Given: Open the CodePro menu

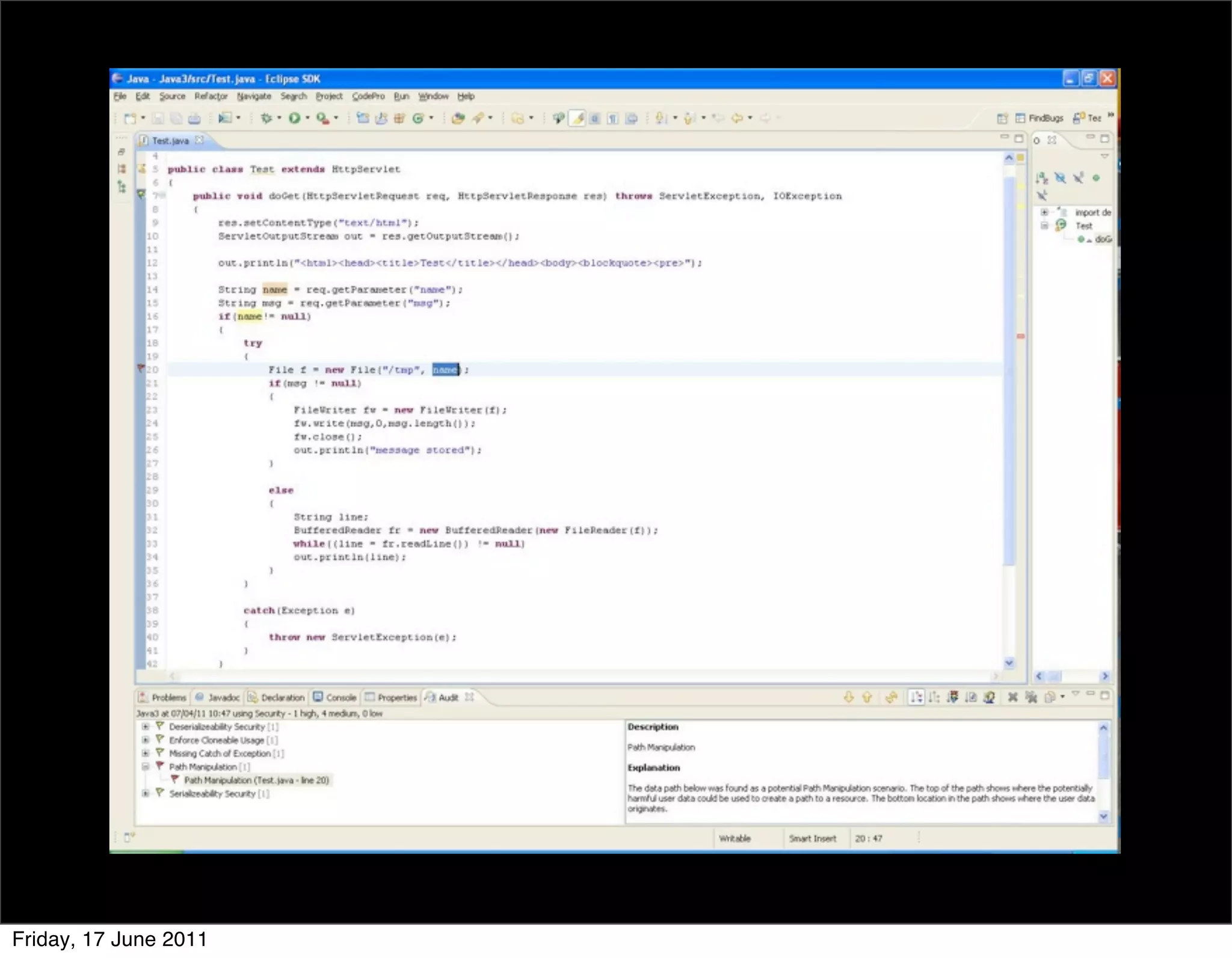Looking at the screenshot, I should click(368, 96).
